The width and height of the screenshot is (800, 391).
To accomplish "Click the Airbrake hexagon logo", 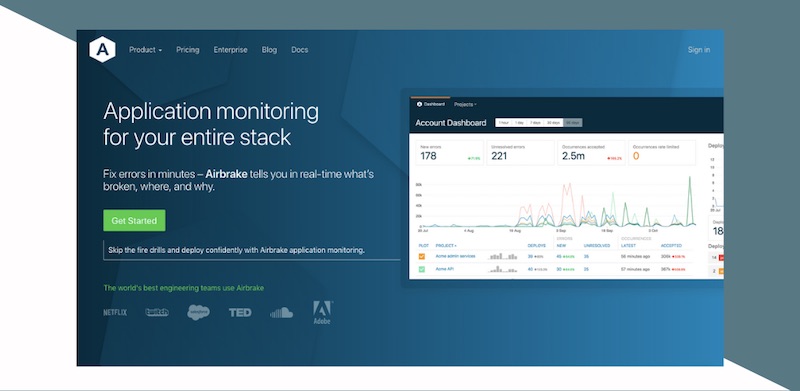I will point(102,50).
